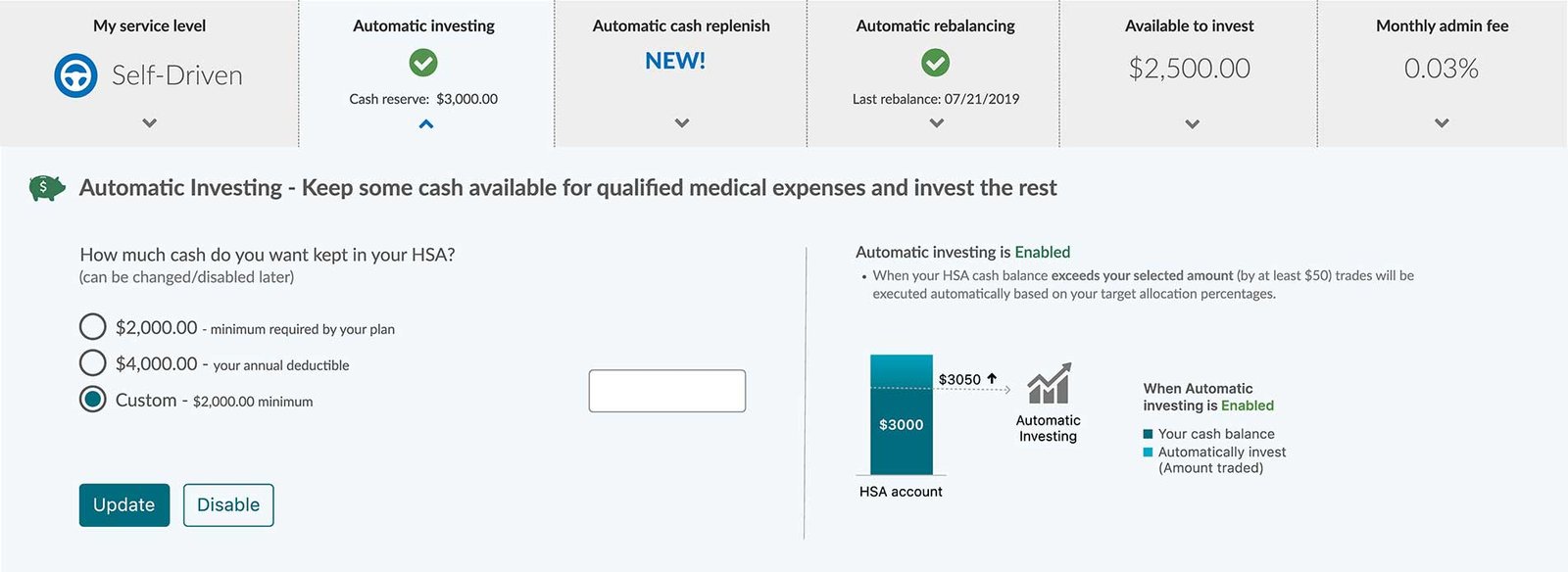Select the $2,000.00 minimum radio option
This screenshot has width=1568, height=572.
click(x=93, y=326)
